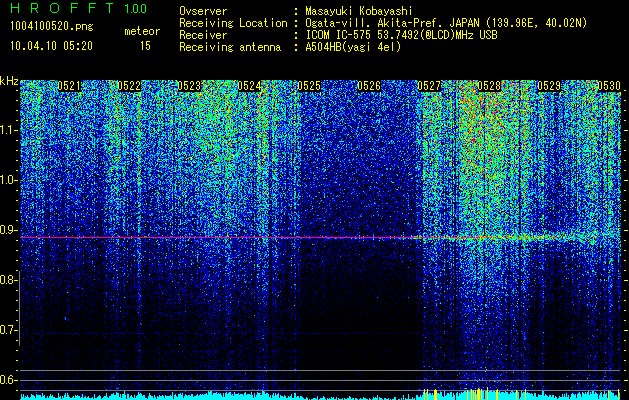Click the 1.1 frequency axis label

click(x=8, y=130)
